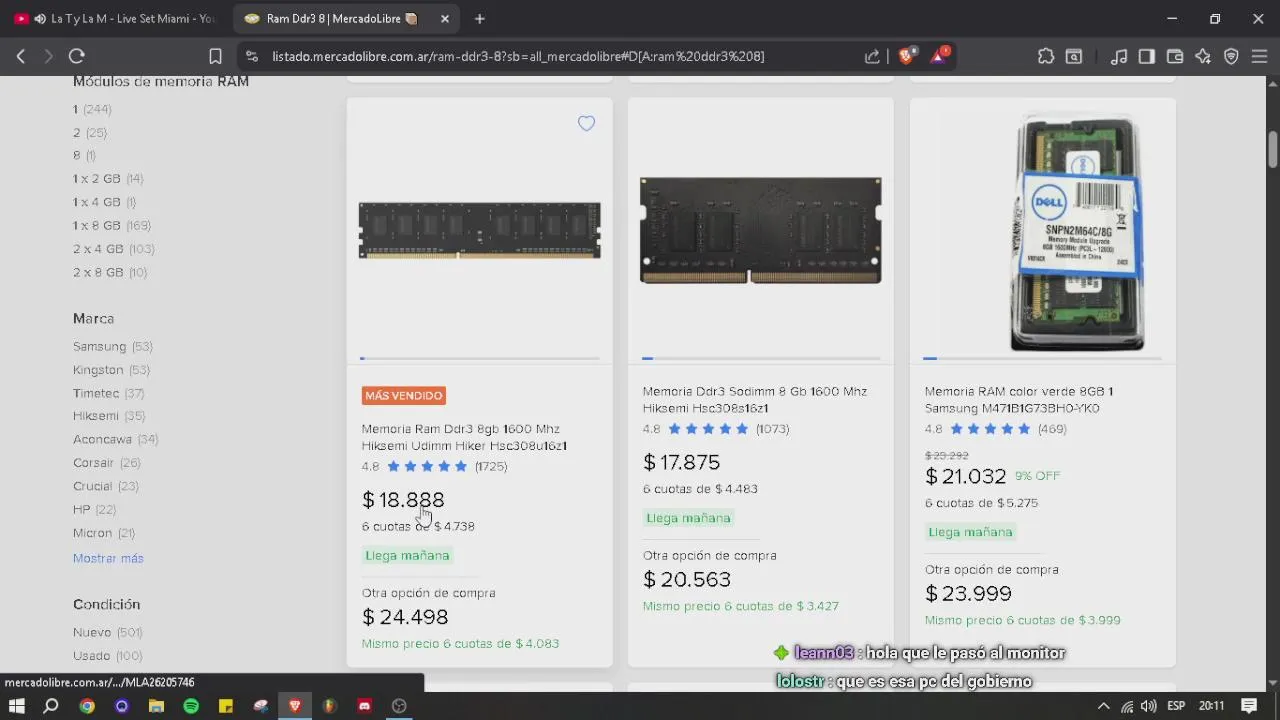1280x720 pixels.
Task: Launch Chrome from the taskbar
Action: [87, 706]
